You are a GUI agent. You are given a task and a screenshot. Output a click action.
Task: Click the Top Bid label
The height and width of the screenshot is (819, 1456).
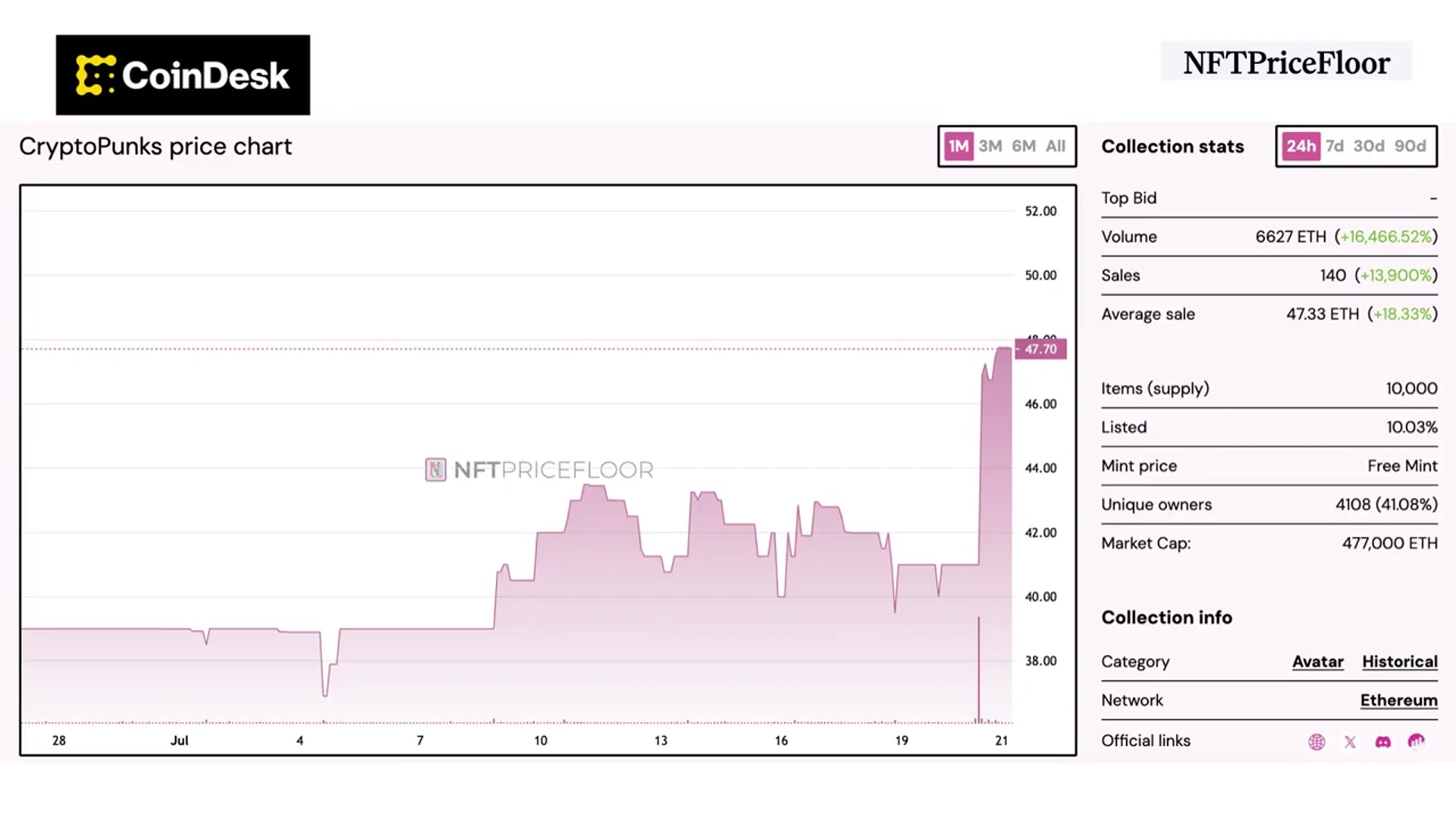[1128, 198]
